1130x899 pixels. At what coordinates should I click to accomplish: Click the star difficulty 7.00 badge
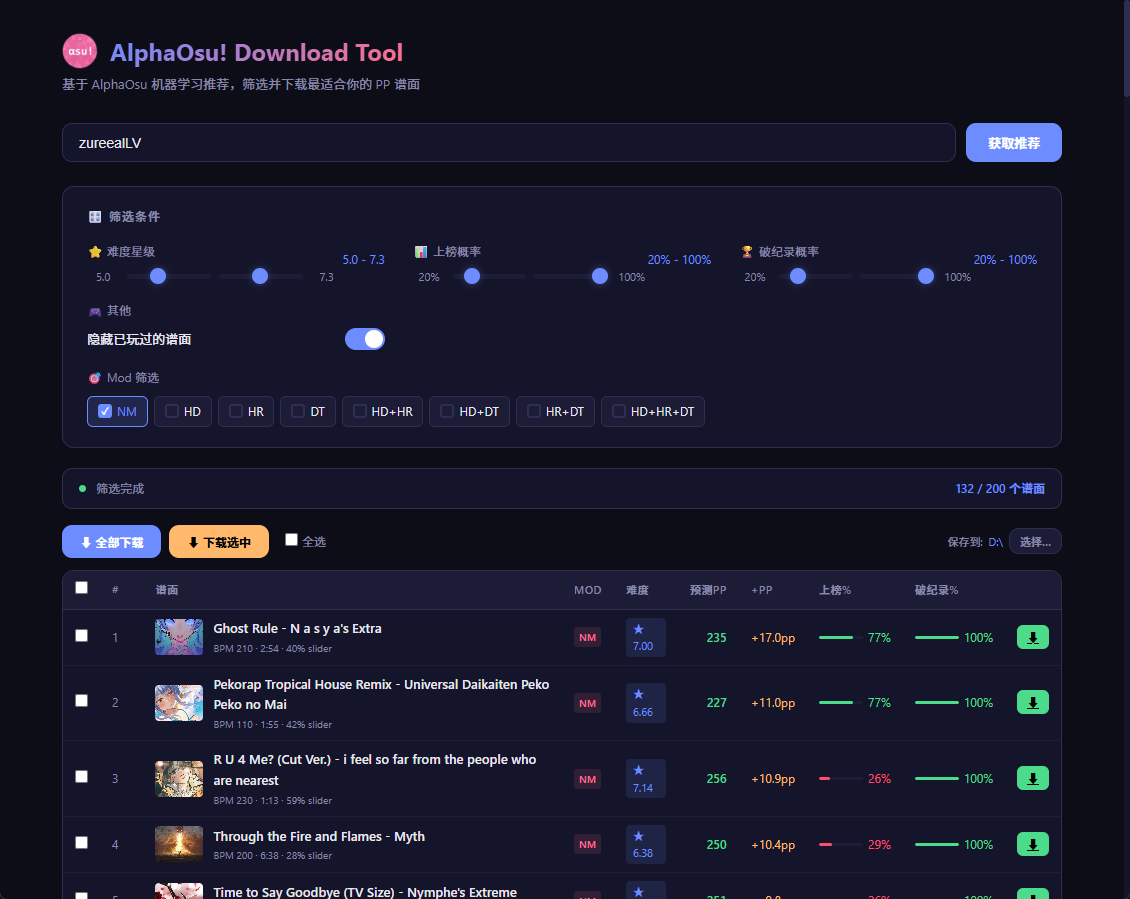click(x=645, y=637)
